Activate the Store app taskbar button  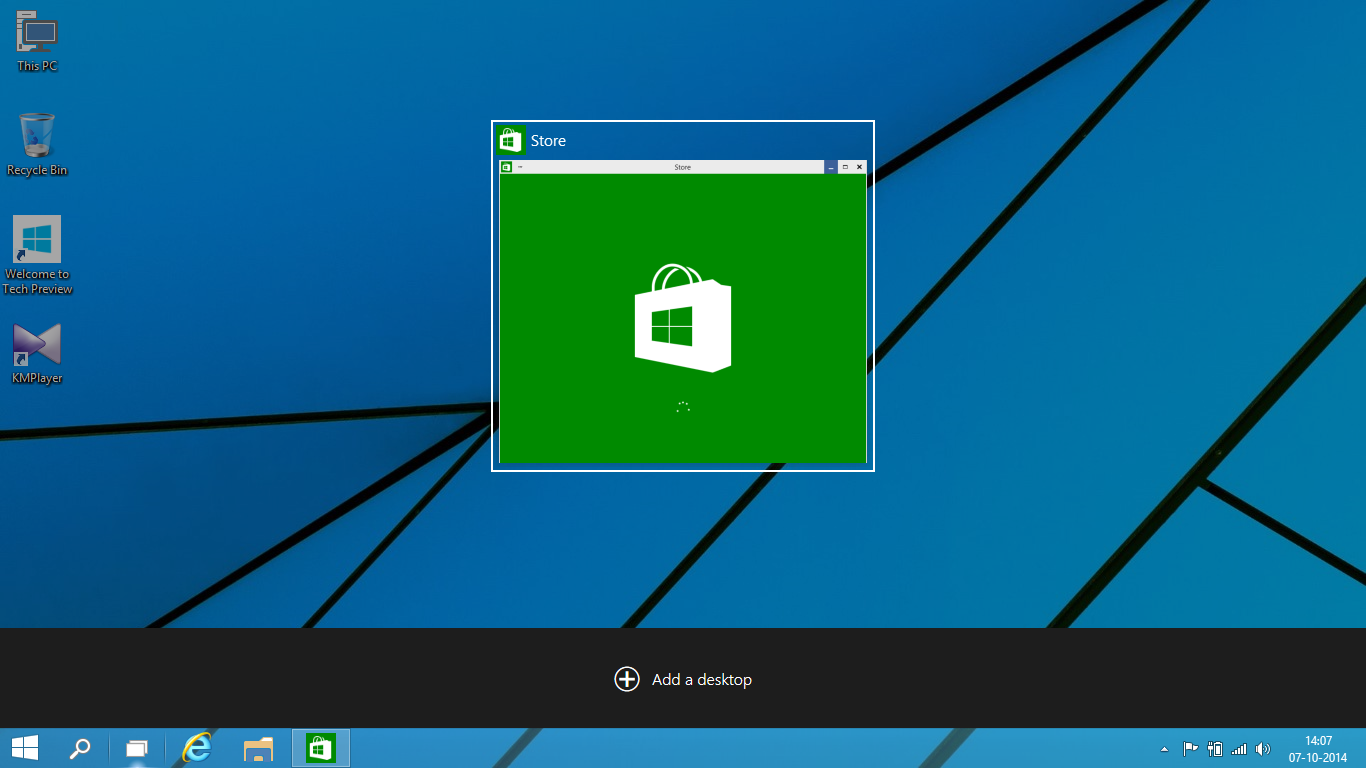click(320, 748)
